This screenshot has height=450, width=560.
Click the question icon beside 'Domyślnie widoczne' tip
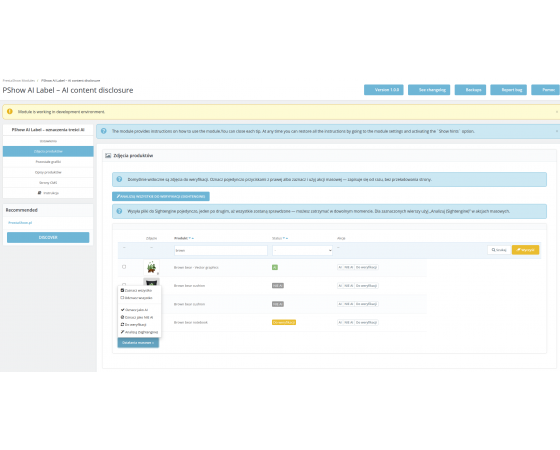click(119, 179)
